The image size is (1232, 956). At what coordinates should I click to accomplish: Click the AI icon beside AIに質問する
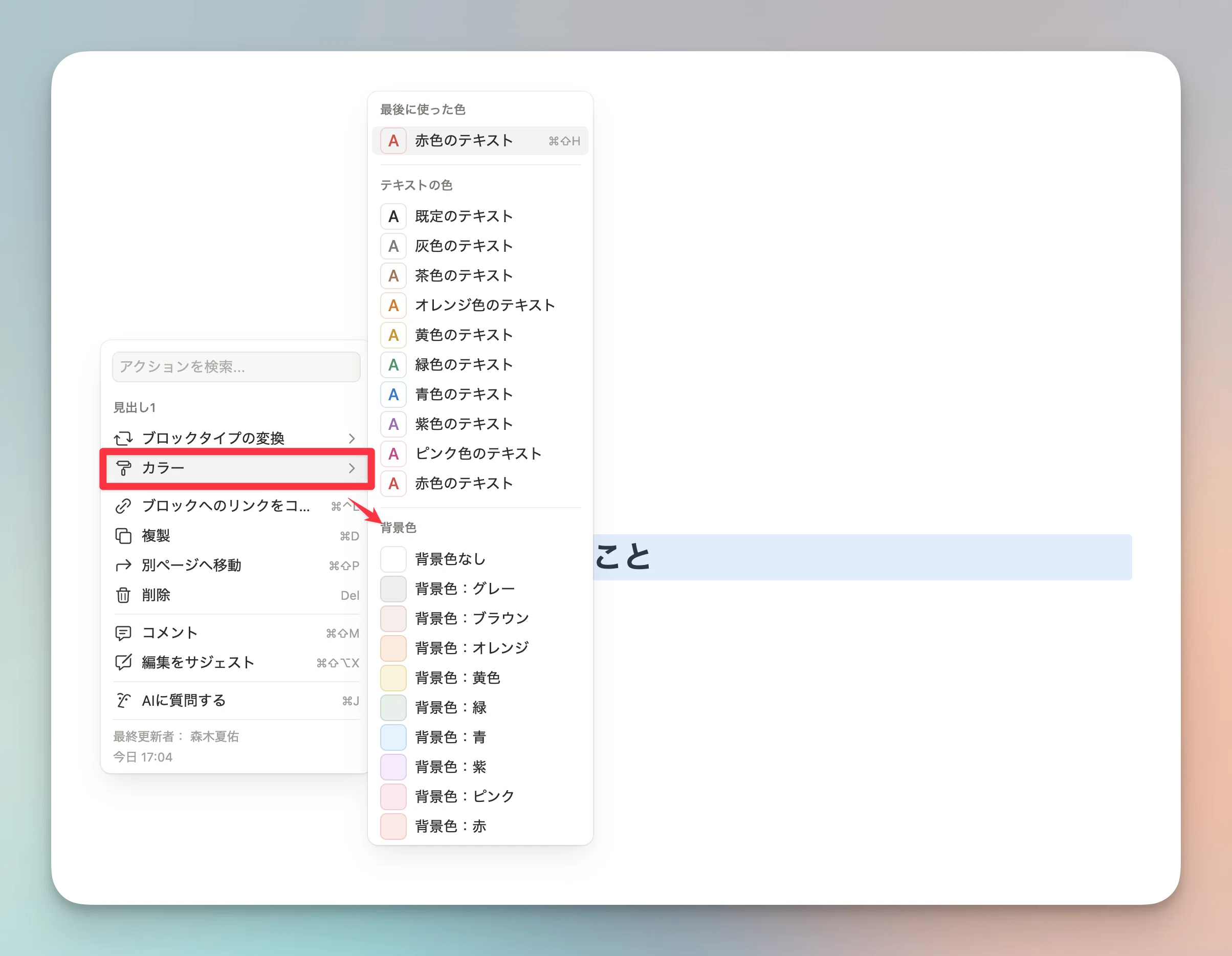coord(123,700)
